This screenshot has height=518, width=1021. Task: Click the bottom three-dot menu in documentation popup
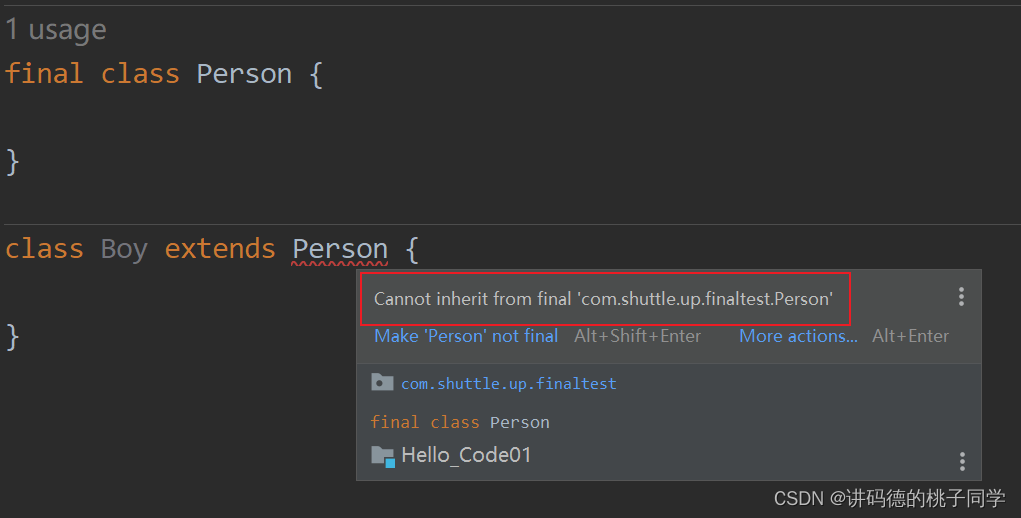pyautogui.click(x=962, y=461)
